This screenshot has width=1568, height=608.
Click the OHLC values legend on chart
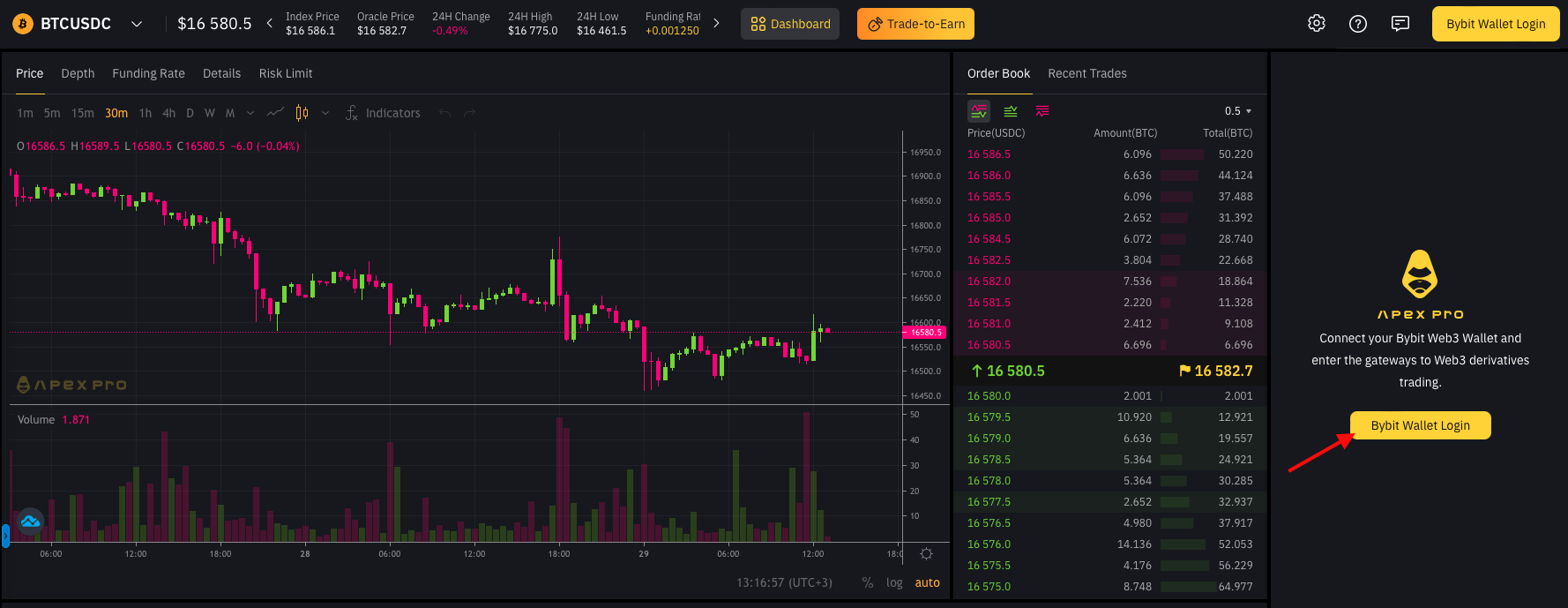click(x=159, y=146)
